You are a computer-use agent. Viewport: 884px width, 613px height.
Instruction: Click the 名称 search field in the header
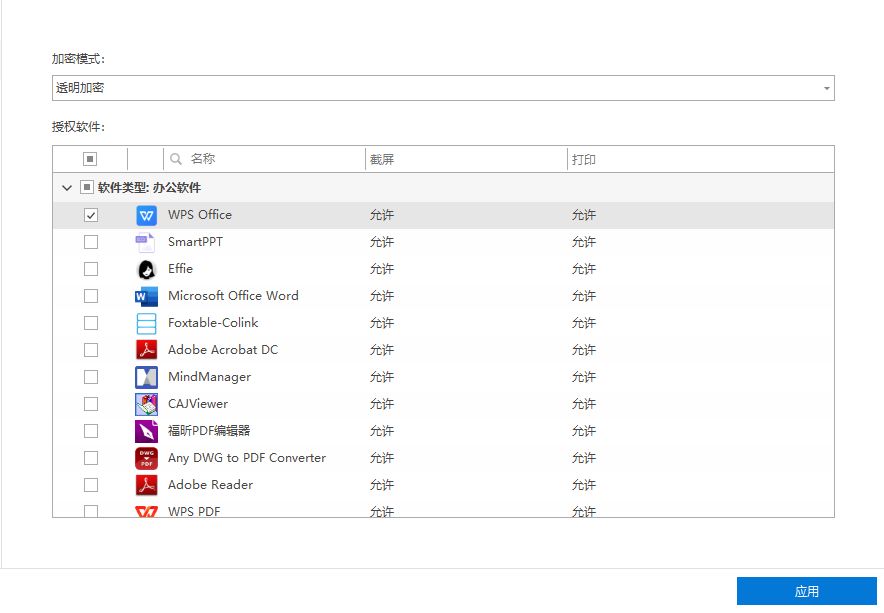pyautogui.click(x=264, y=159)
